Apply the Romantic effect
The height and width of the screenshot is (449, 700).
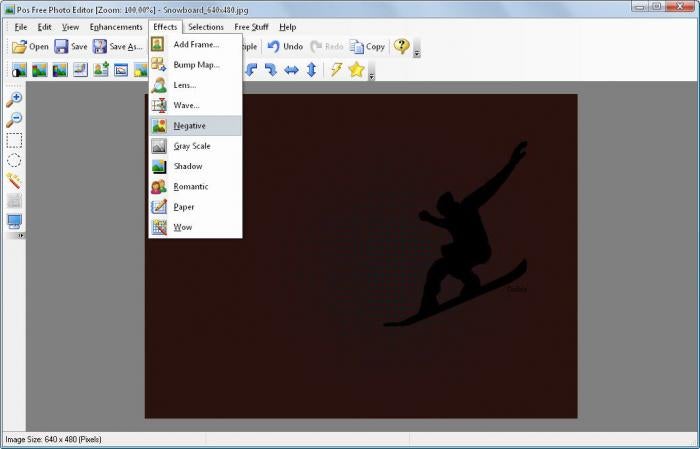(x=196, y=187)
